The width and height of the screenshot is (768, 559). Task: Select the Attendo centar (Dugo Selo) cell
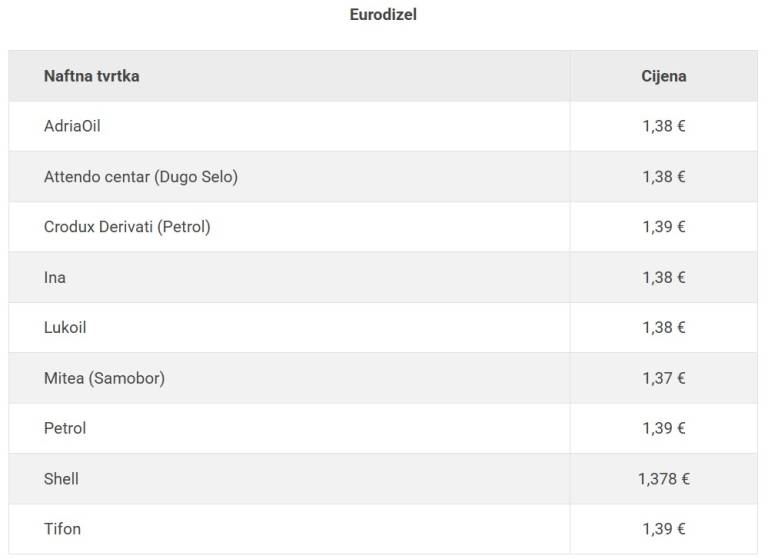[140, 177]
